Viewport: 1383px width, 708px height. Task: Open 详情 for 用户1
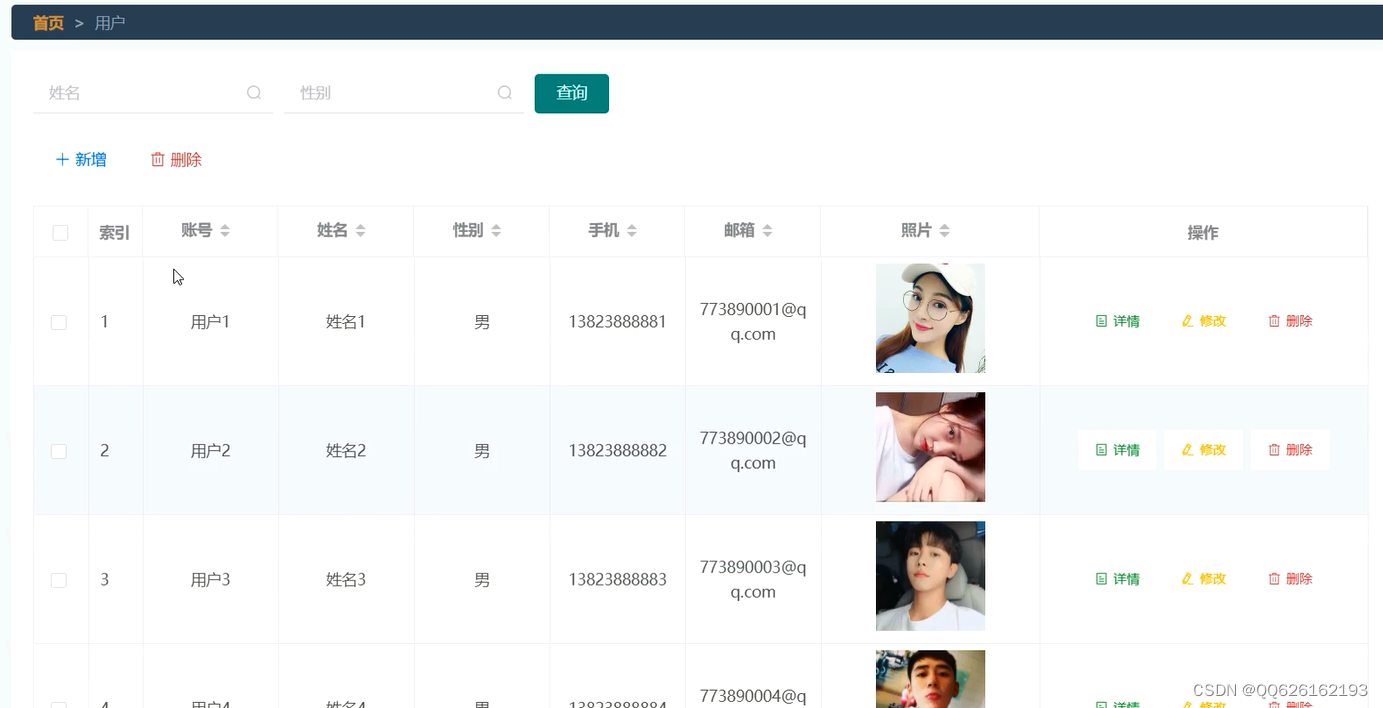coord(1118,321)
